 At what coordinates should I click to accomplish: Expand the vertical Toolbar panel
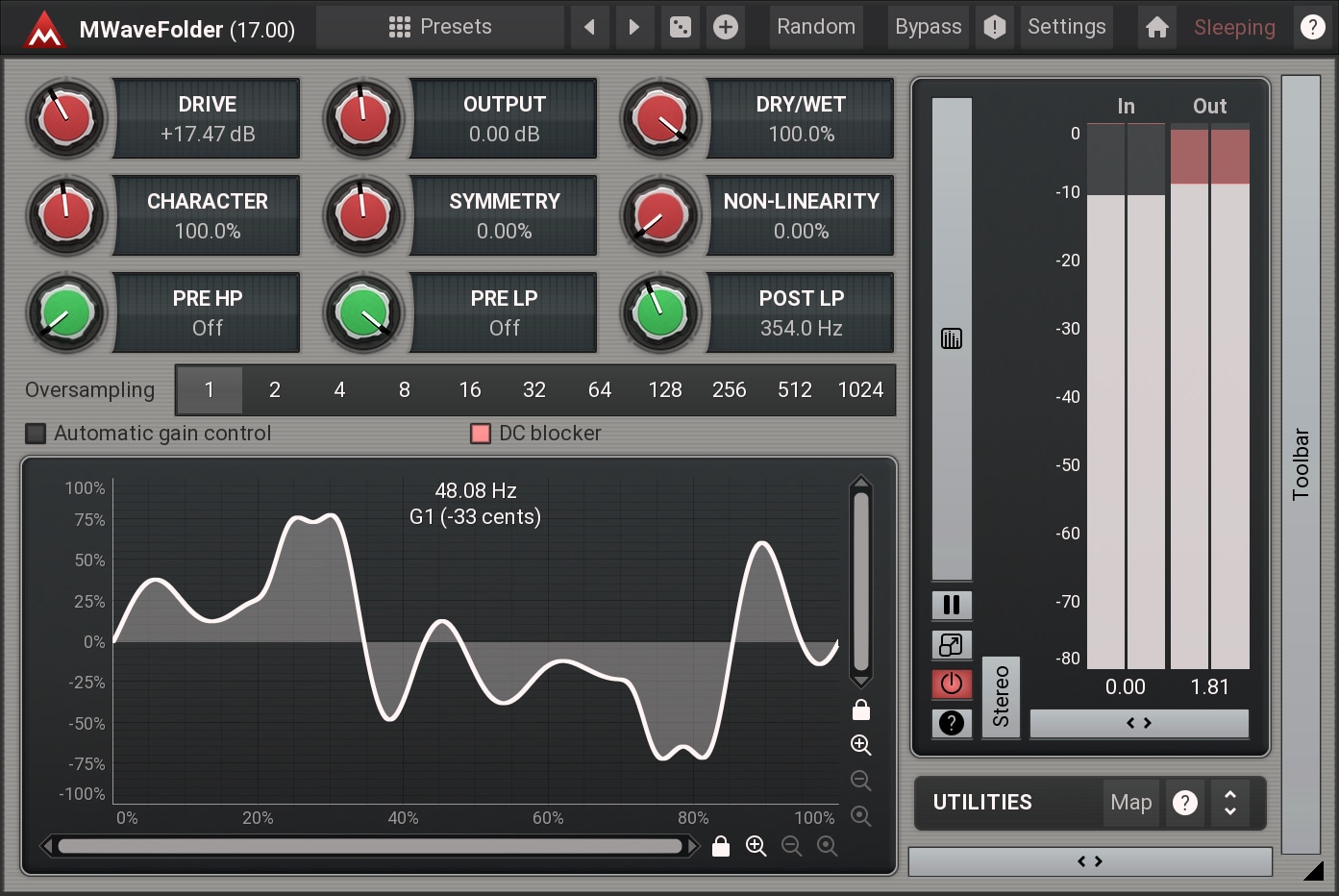[1301, 464]
